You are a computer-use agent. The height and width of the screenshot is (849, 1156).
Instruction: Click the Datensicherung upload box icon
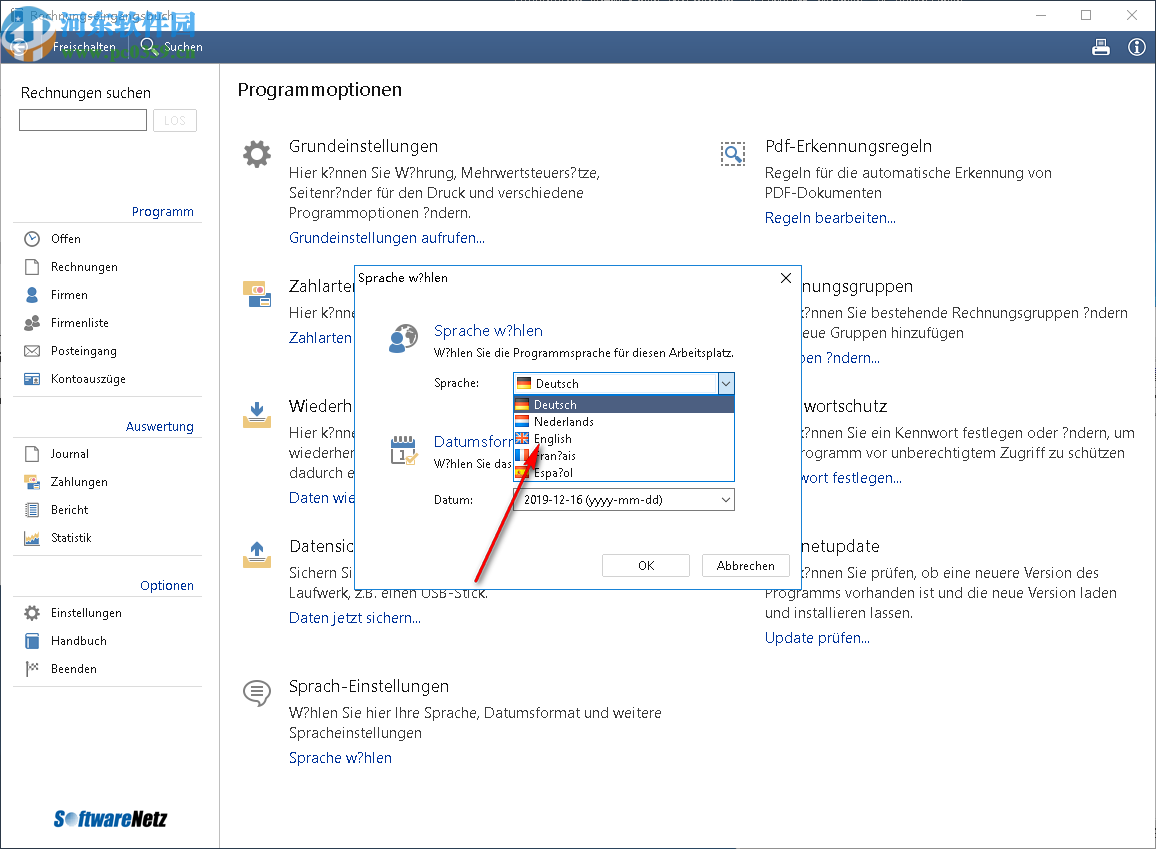[x=257, y=554]
